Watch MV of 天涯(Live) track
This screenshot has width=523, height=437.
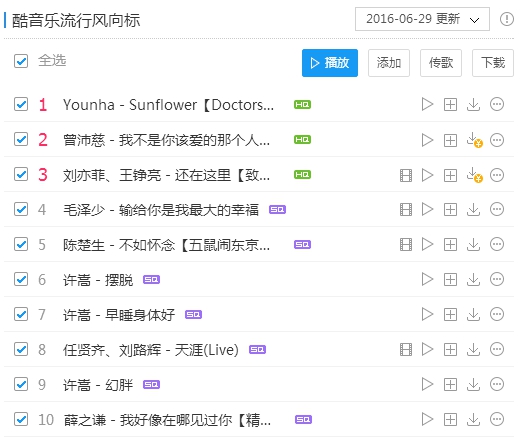pyautogui.click(x=406, y=350)
